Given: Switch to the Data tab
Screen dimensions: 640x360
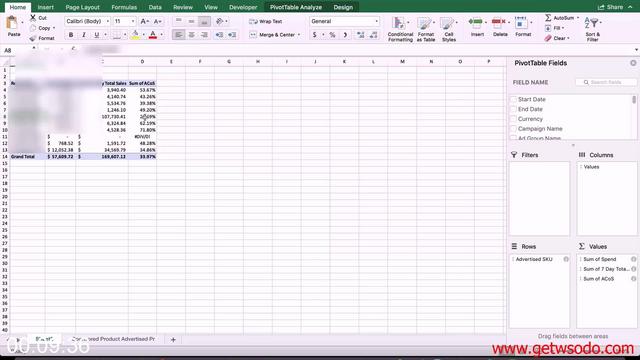Looking at the screenshot, I should pyautogui.click(x=155, y=7).
